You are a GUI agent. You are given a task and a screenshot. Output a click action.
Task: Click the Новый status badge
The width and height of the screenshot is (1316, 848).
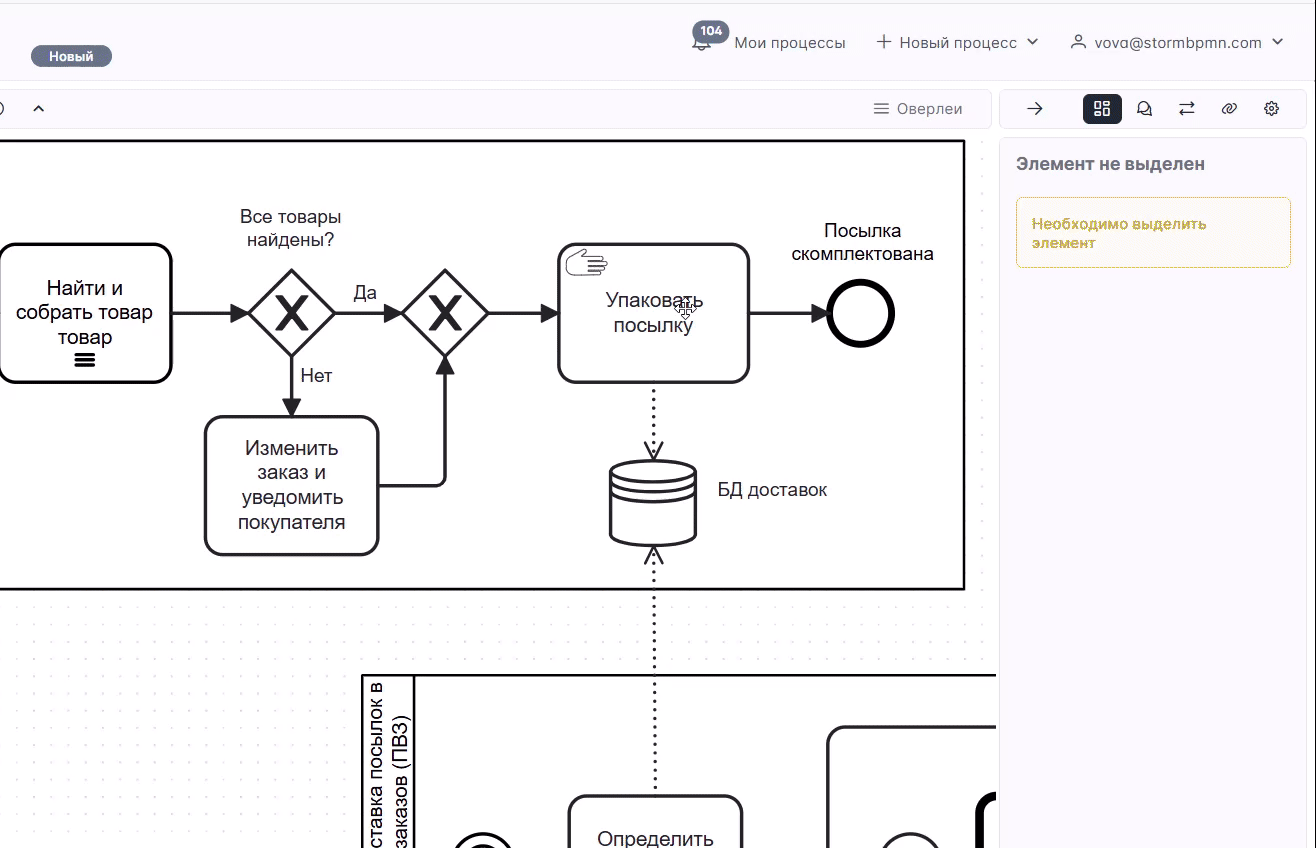click(71, 56)
